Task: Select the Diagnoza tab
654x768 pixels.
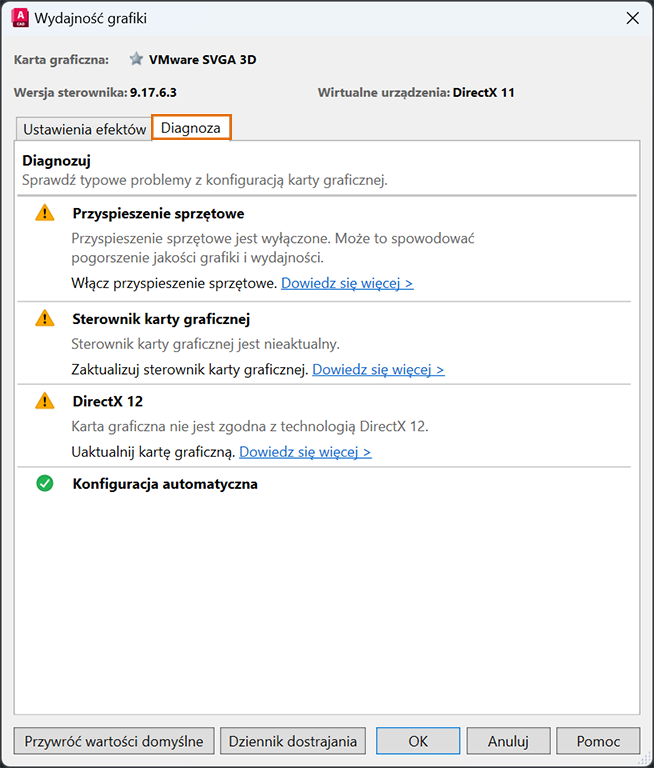Action: [191, 128]
